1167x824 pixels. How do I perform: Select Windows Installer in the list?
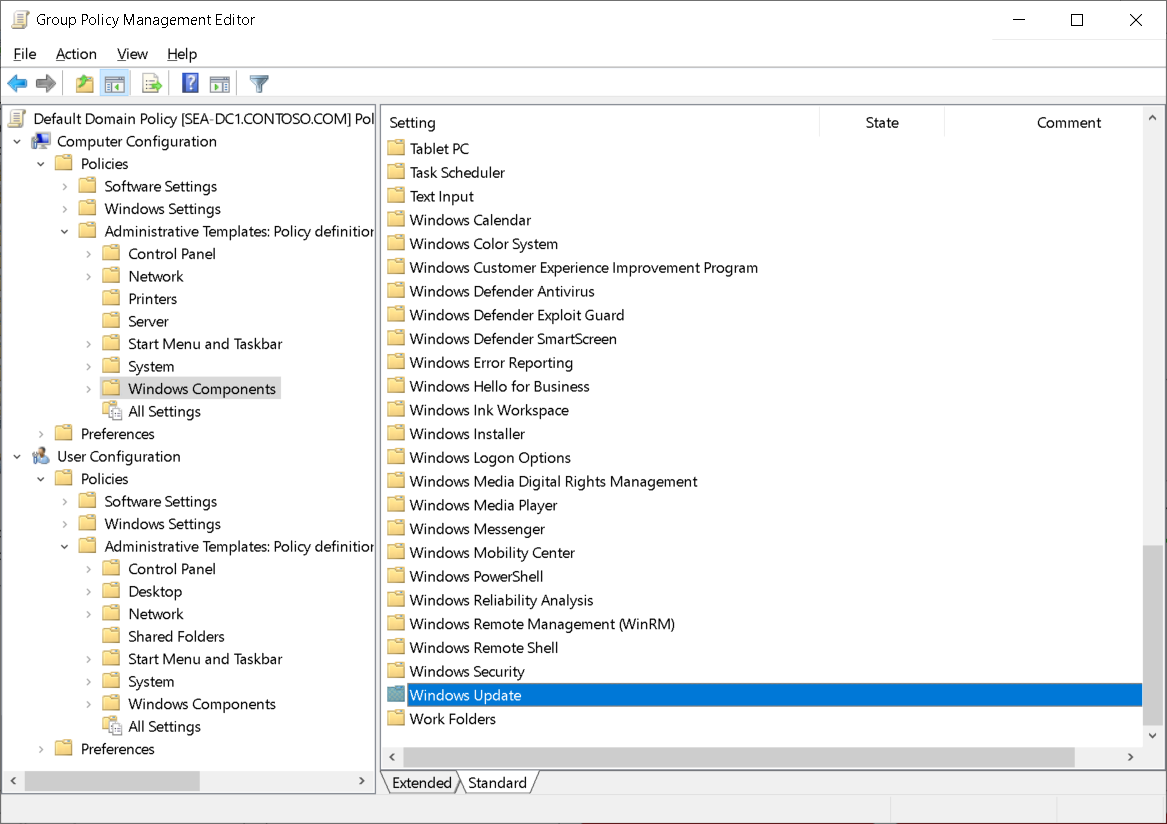467,433
